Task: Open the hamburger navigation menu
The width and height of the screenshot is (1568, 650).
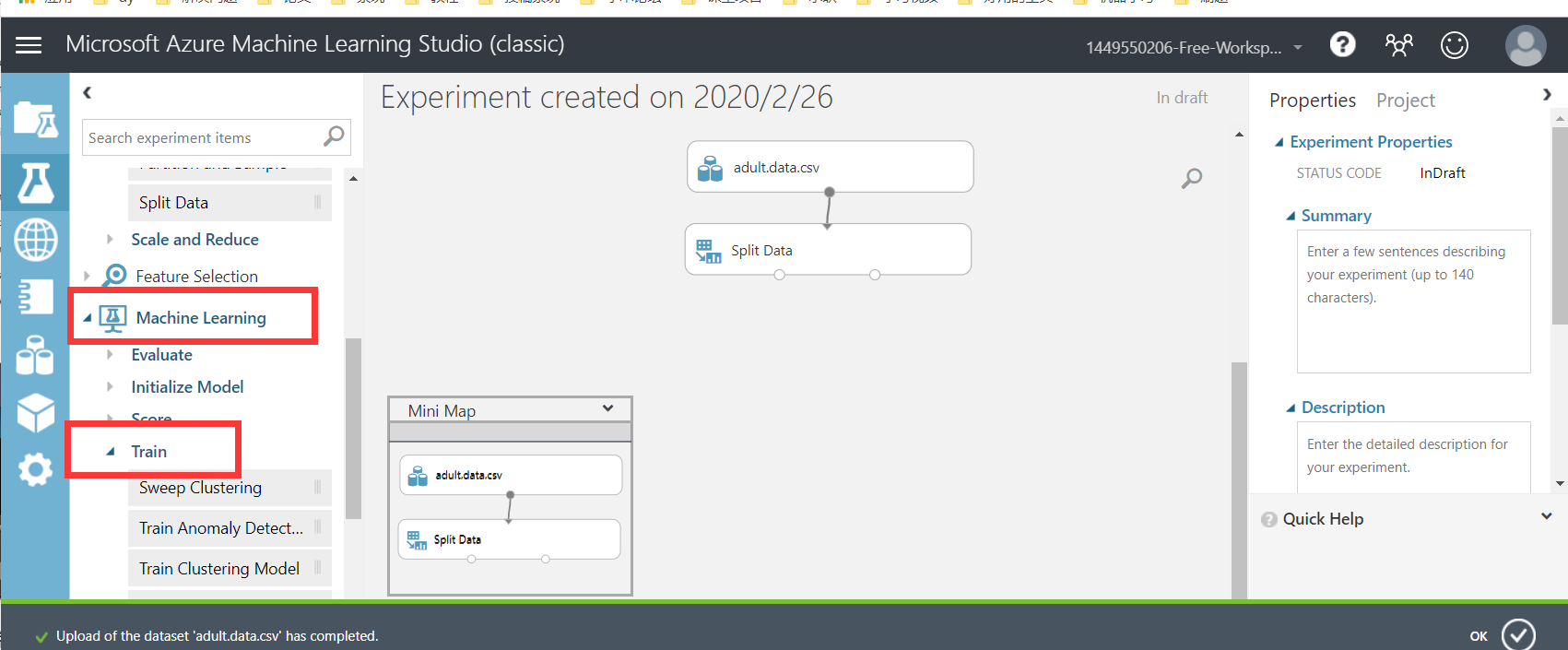Action: point(29,45)
